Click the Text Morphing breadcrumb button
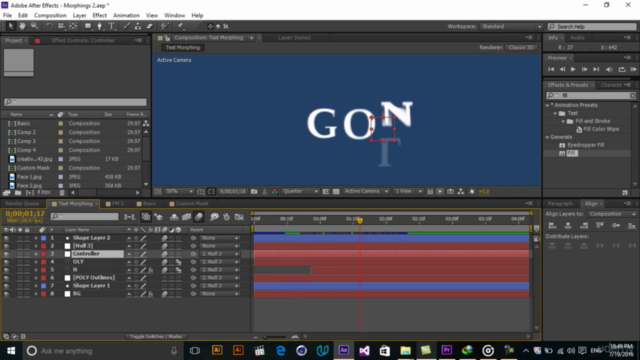640x360 pixels. coord(183,48)
